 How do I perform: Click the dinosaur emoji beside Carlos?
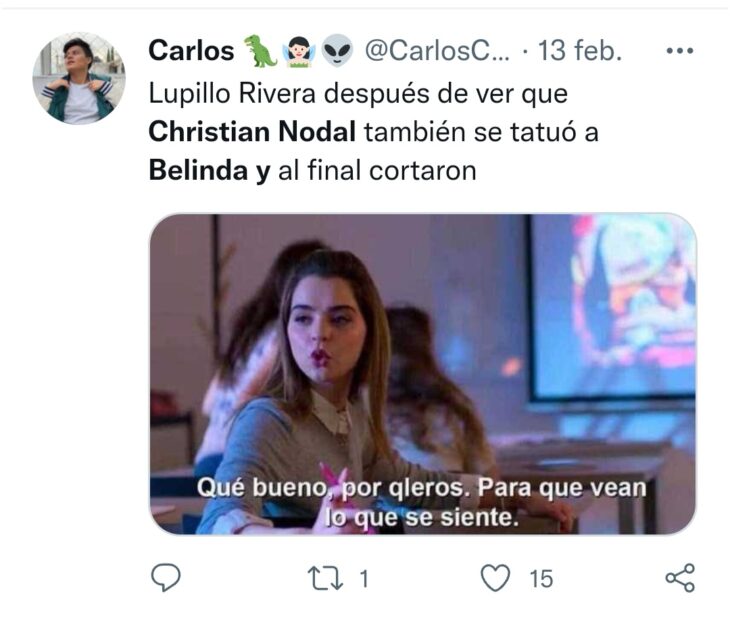point(260,50)
